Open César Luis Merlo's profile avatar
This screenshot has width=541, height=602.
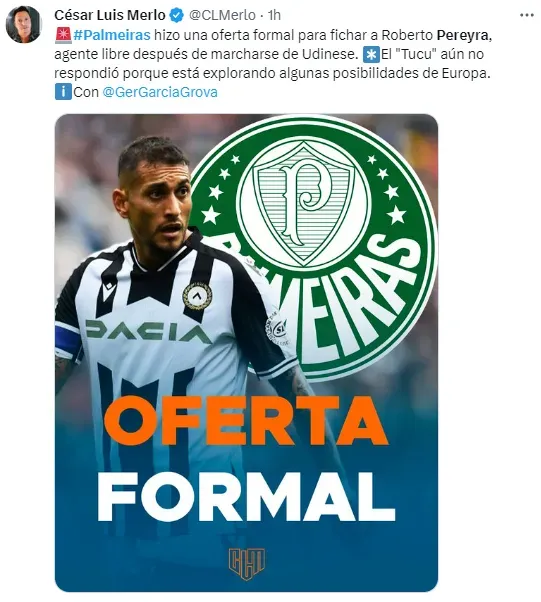click(23, 24)
